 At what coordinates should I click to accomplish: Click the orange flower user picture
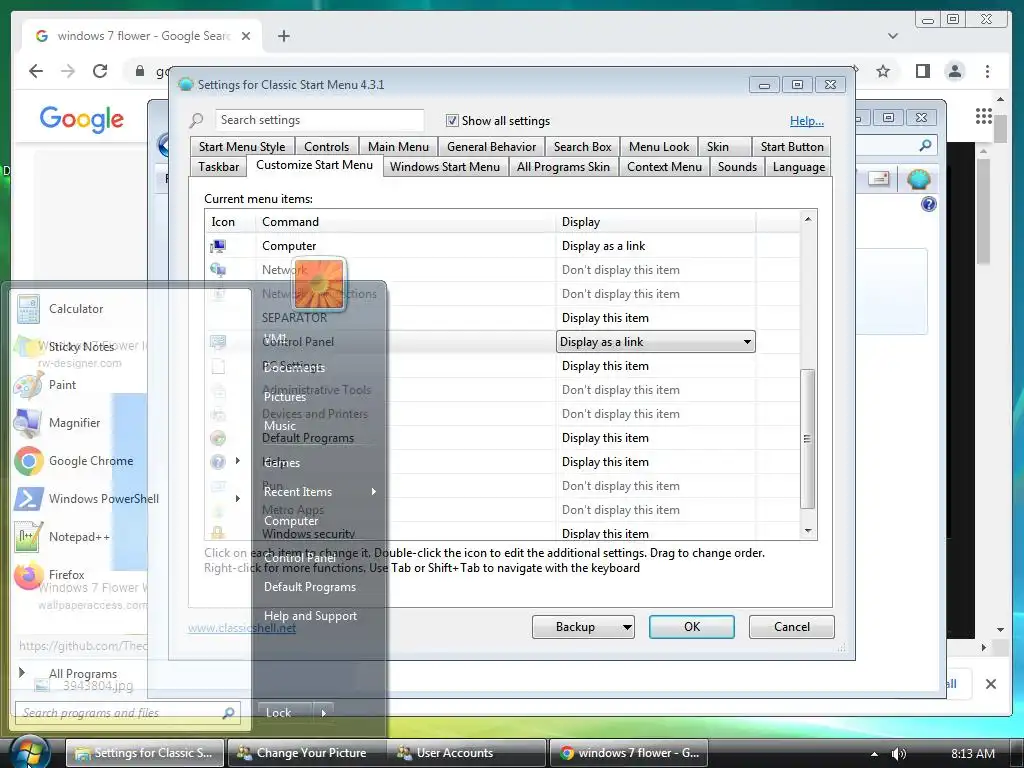point(319,284)
